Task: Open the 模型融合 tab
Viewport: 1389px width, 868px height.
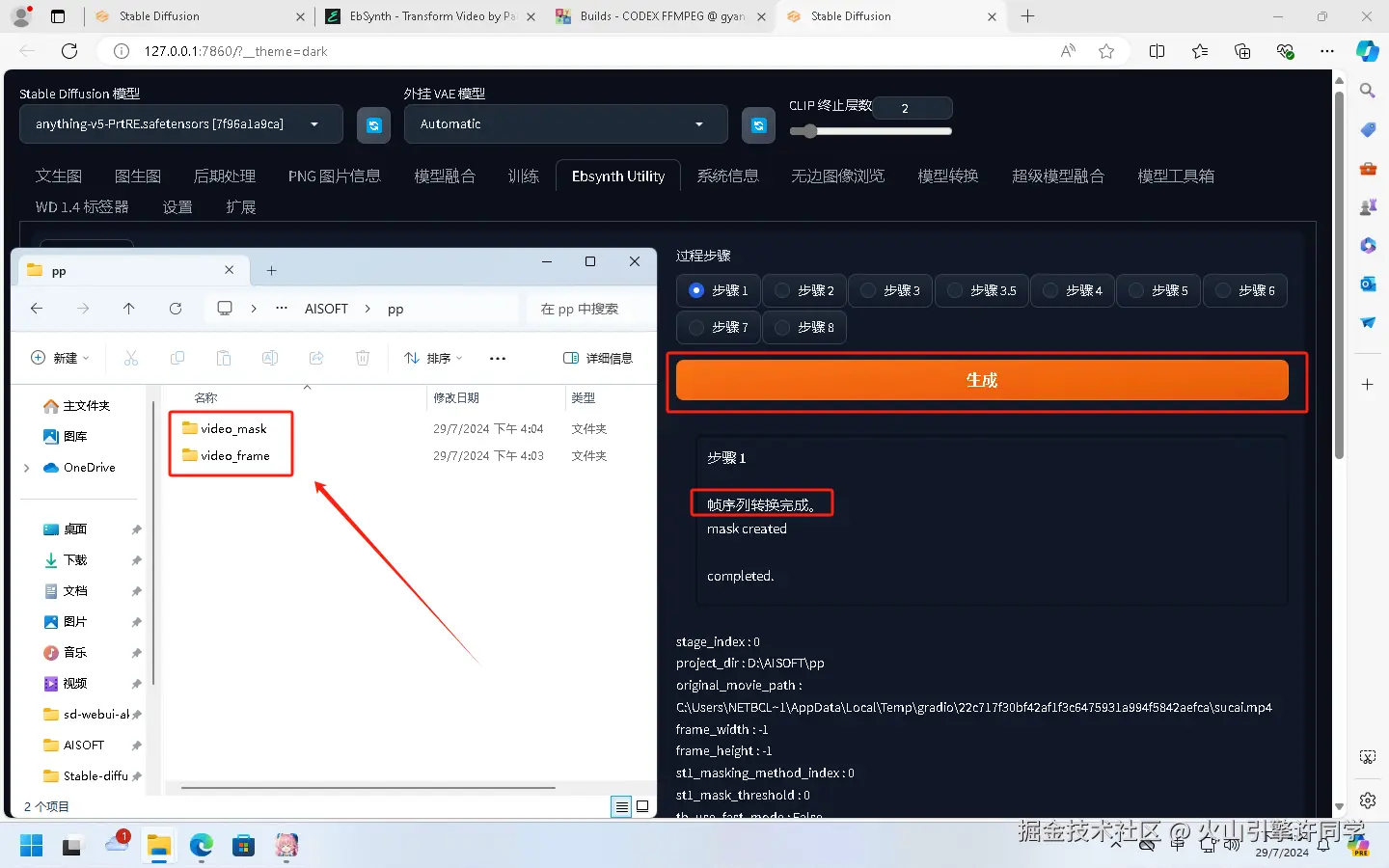Action: pyautogui.click(x=445, y=176)
